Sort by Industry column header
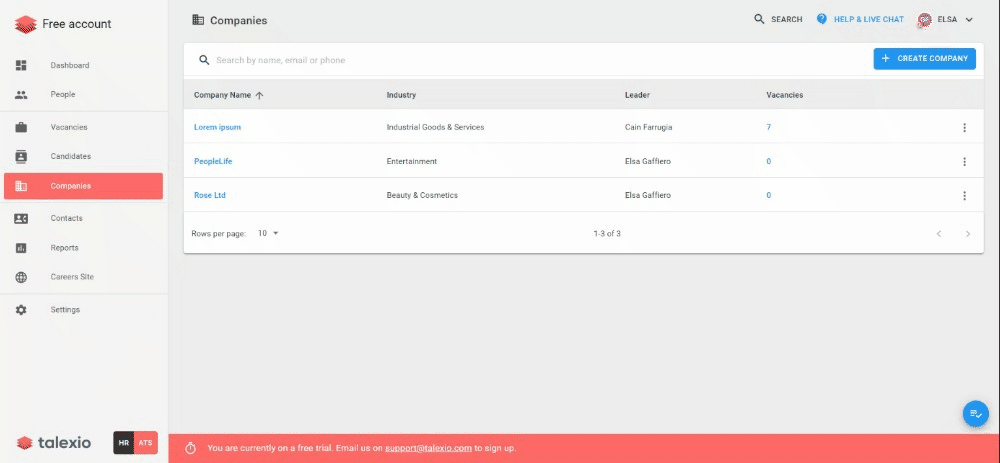1000x463 pixels. click(x=401, y=95)
